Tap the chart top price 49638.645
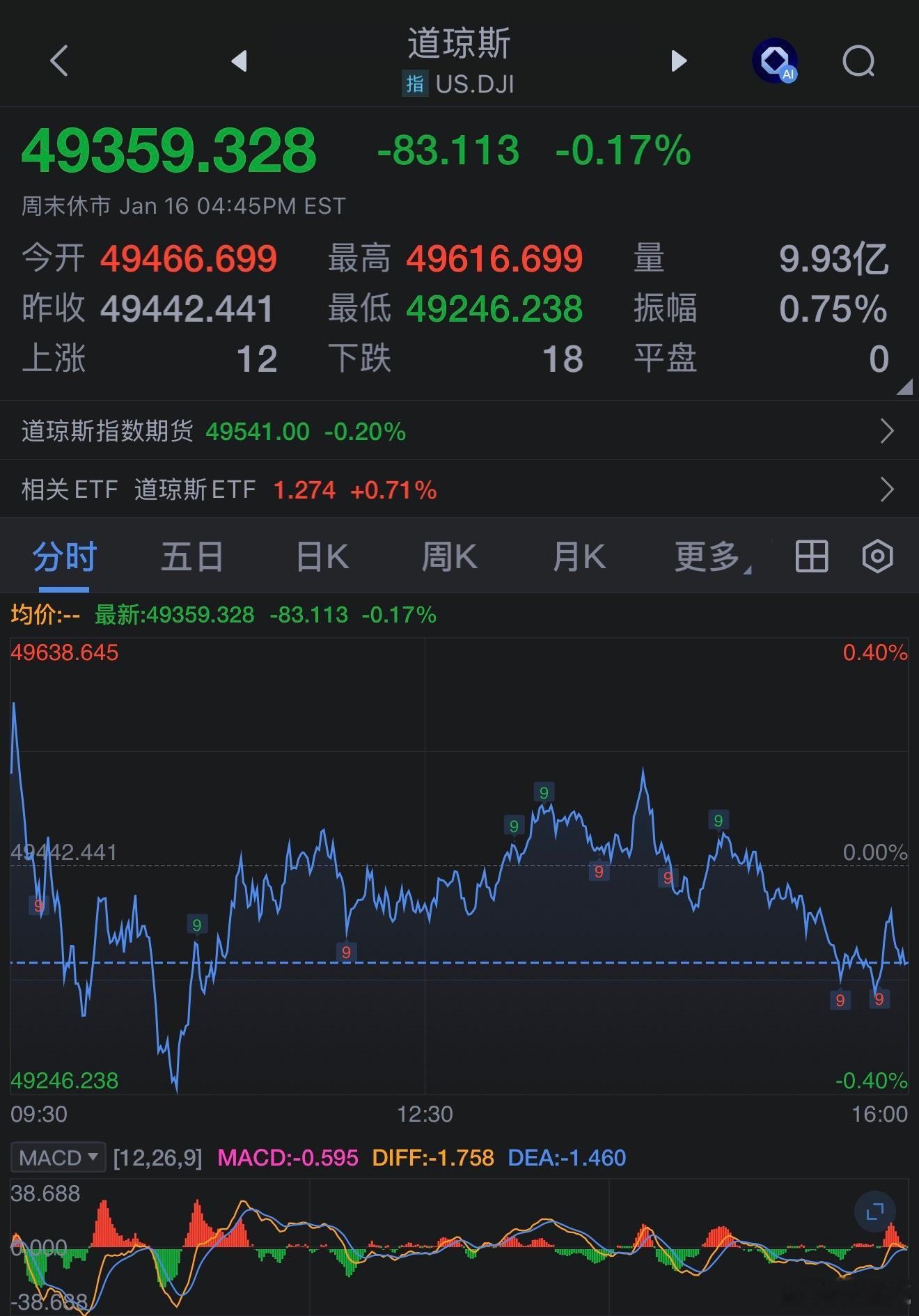The height and width of the screenshot is (1316, 919). [64, 652]
